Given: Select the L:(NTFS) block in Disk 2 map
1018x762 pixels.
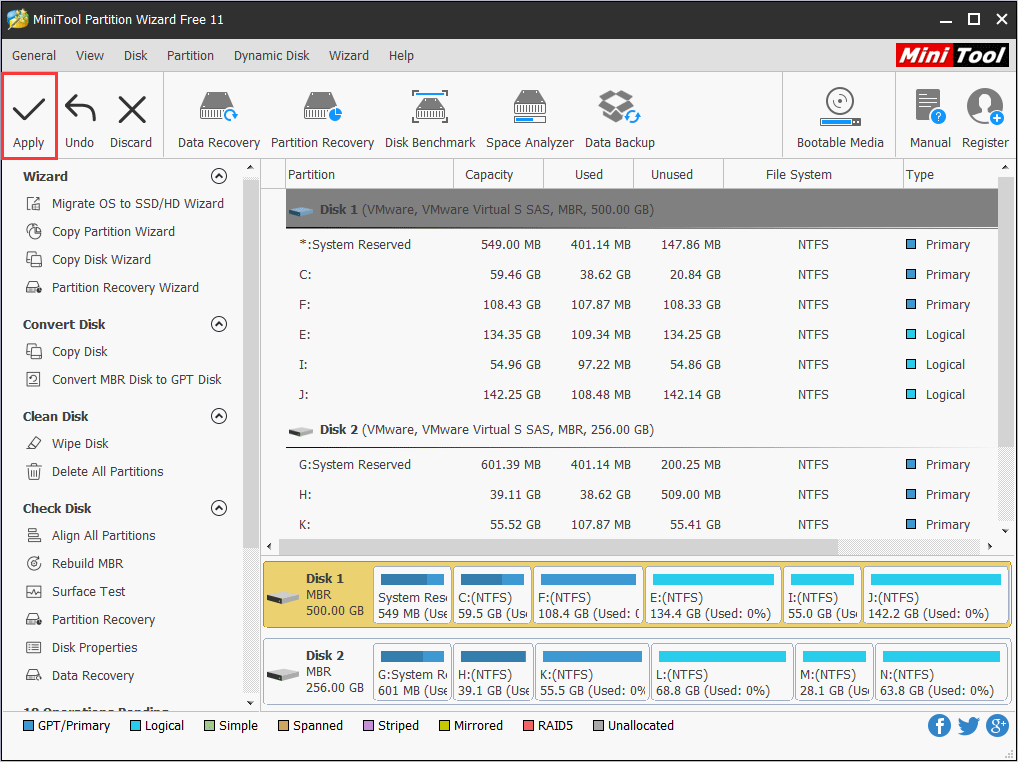Looking at the screenshot, I should pos(722,672).
